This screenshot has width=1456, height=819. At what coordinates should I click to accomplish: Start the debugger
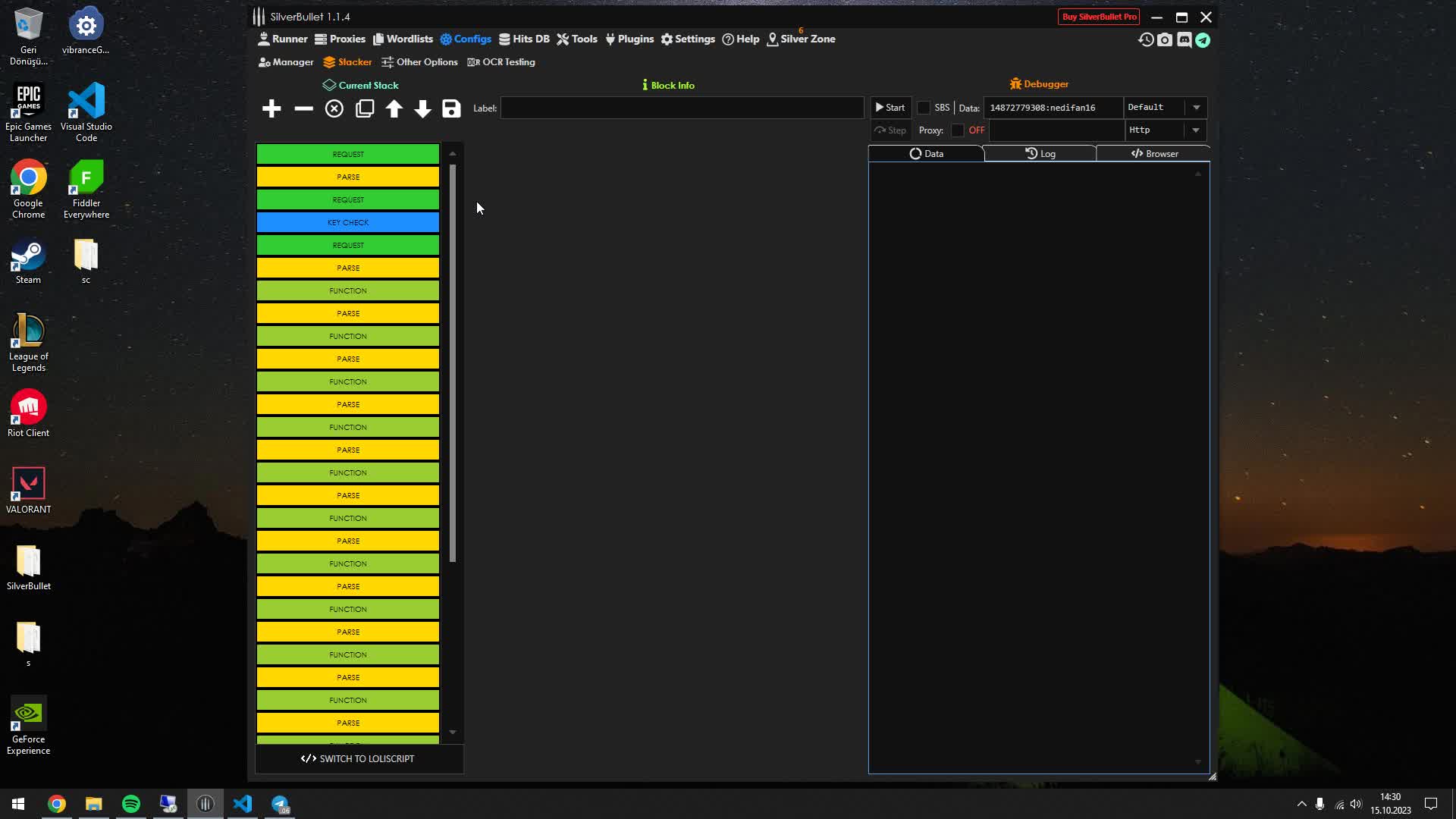[890, 107]
